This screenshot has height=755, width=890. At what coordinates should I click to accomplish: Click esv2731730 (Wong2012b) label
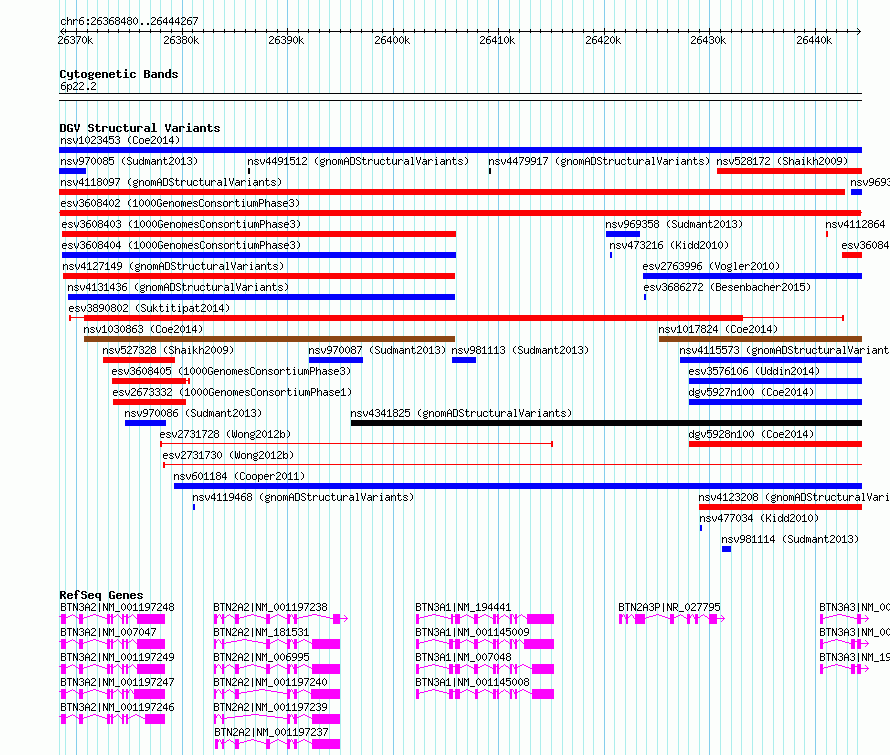[x=228, y=455]
